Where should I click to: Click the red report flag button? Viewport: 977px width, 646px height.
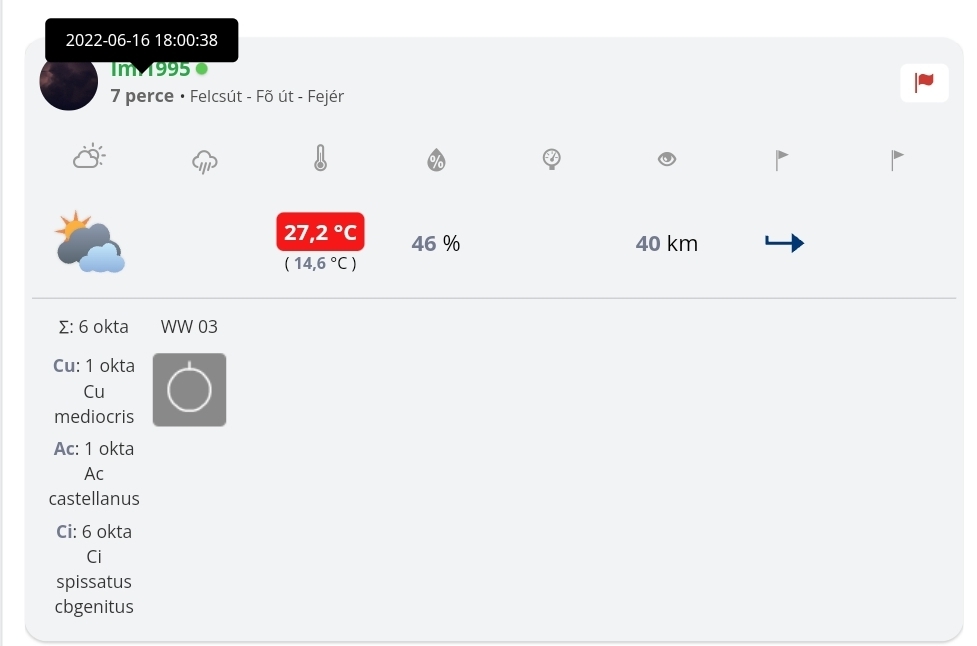pyautogui.click(x=924, y=82)
